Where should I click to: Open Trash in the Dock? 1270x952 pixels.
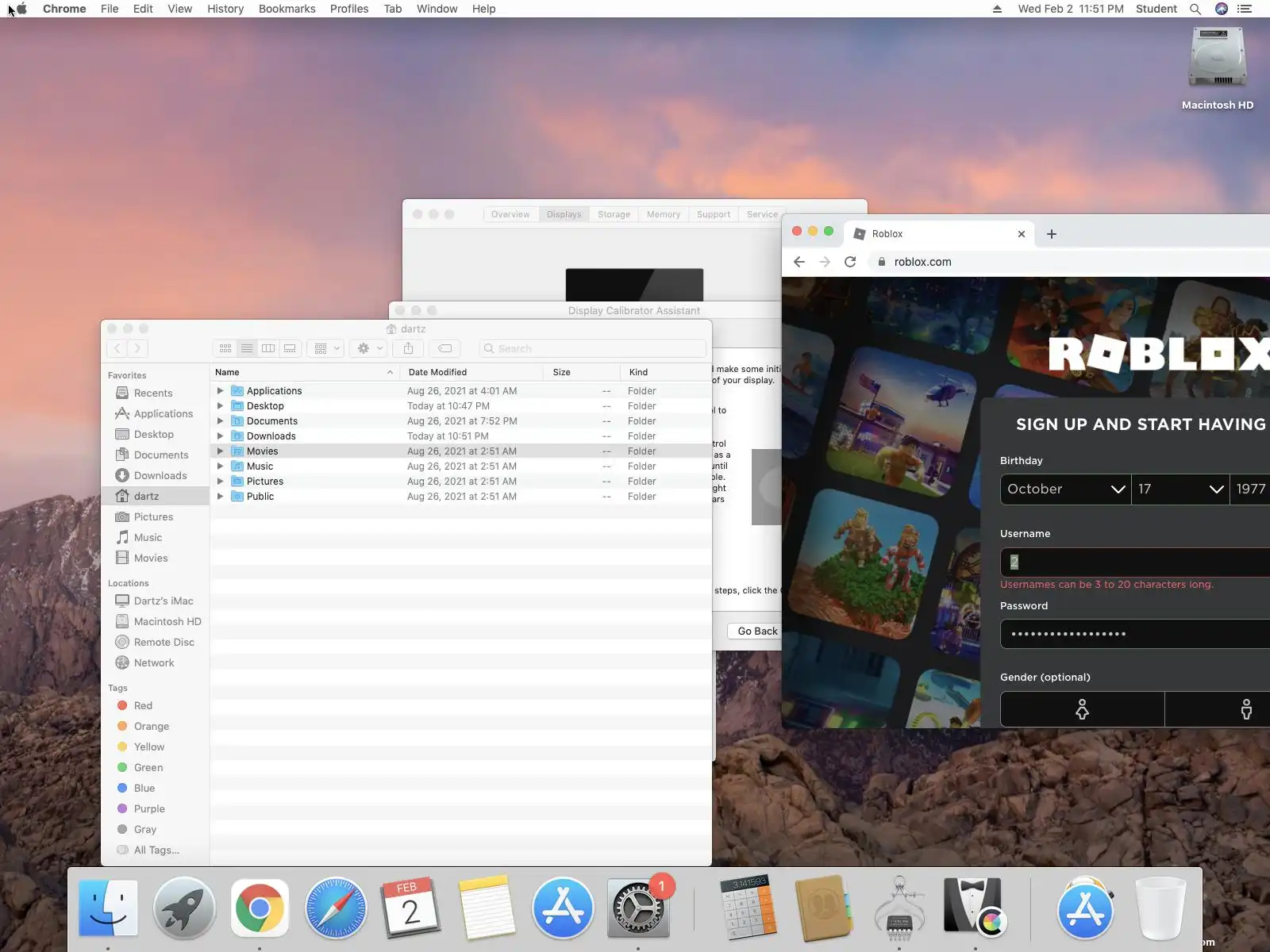[x=1160, y=908]
